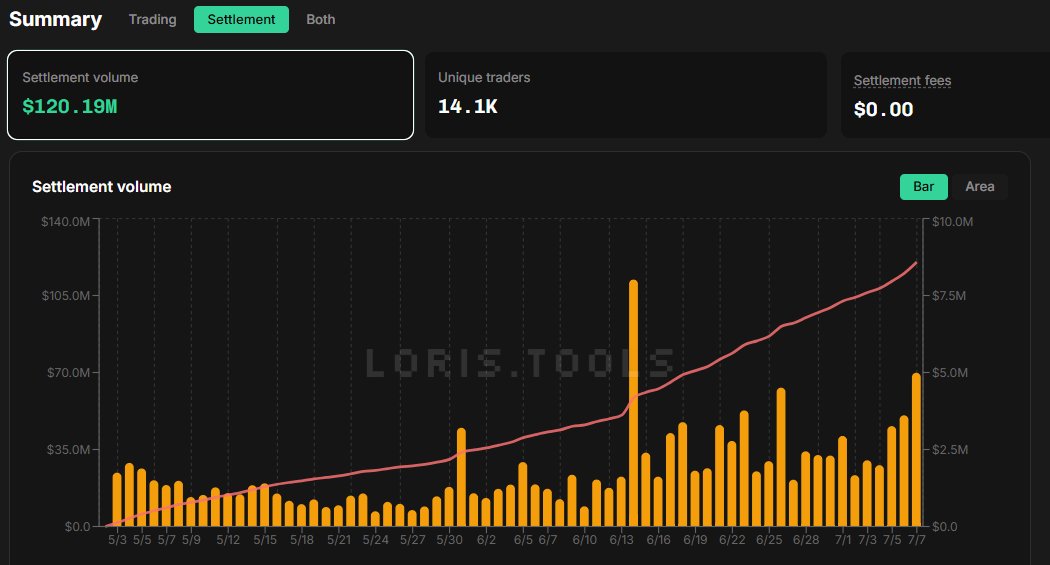Click the Summary heading
The width and height of the screenshot is (1050, 565).
point(56,19)
